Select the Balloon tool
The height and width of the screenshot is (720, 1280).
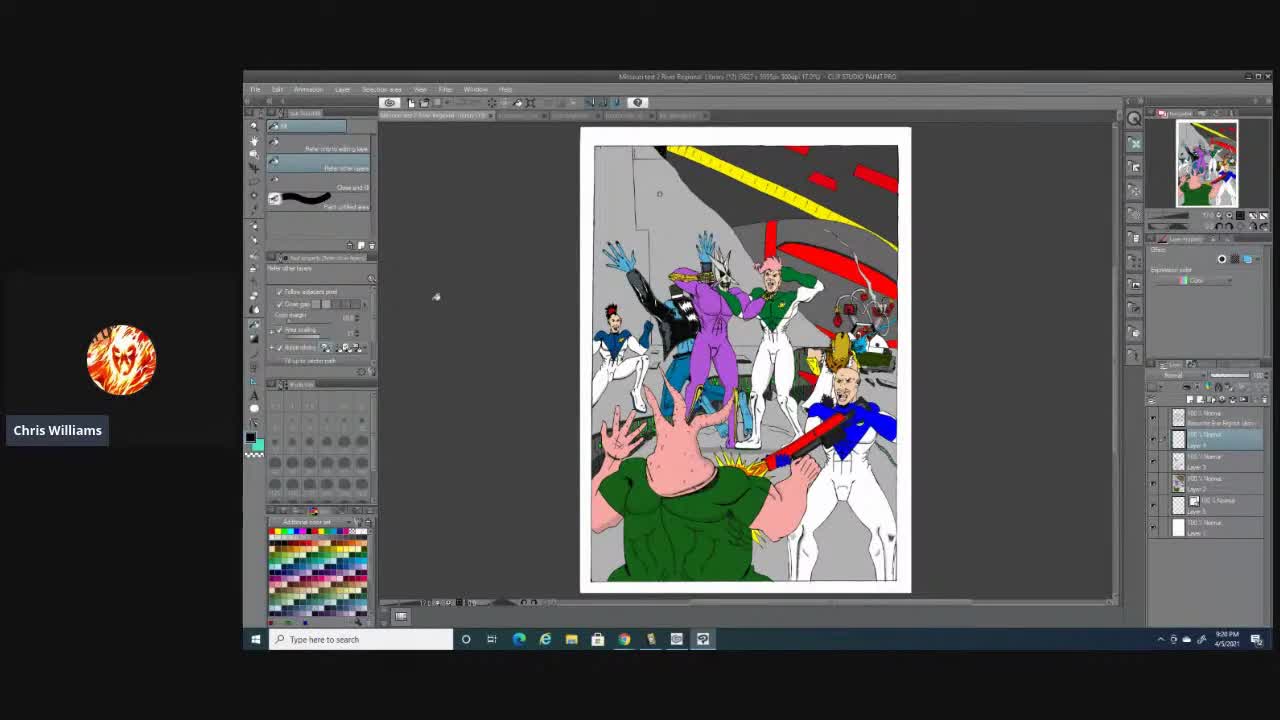point(254,408)
